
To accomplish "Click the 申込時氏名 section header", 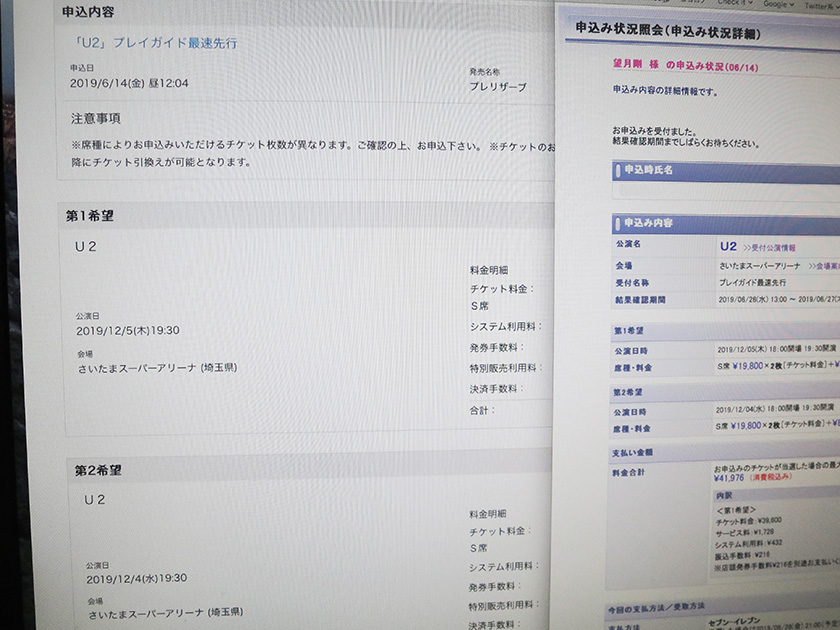I will pyautogui.click(x=726, y=171).
